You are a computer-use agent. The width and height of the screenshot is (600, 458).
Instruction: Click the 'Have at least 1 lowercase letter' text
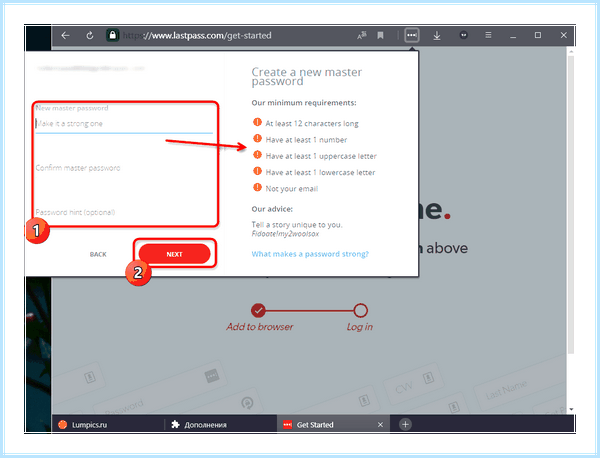(x=320, y=173)
